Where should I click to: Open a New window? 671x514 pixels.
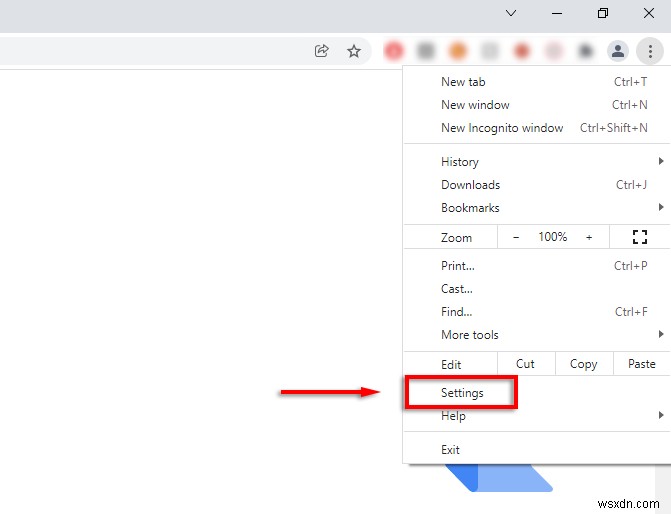pos(537,105)
